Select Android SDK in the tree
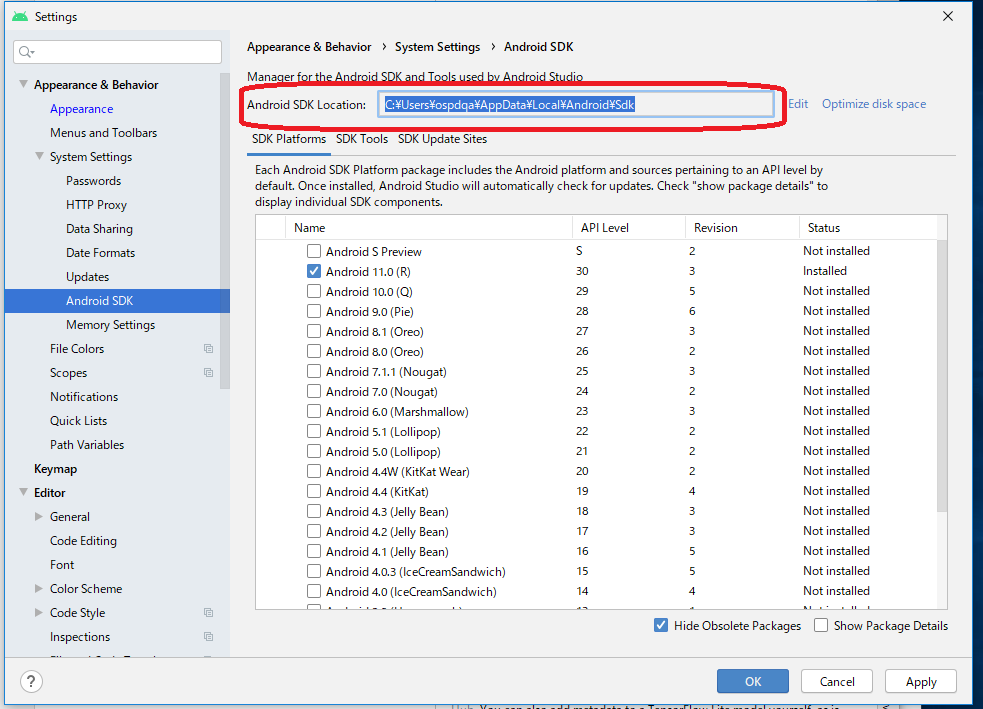983x709 pixels. click(117, 301)
